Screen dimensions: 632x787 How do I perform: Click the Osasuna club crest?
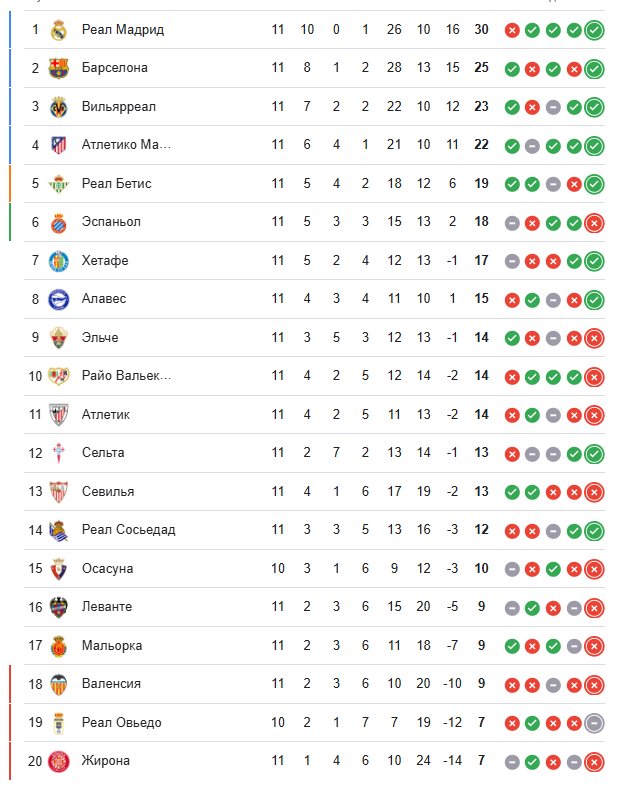57,569
